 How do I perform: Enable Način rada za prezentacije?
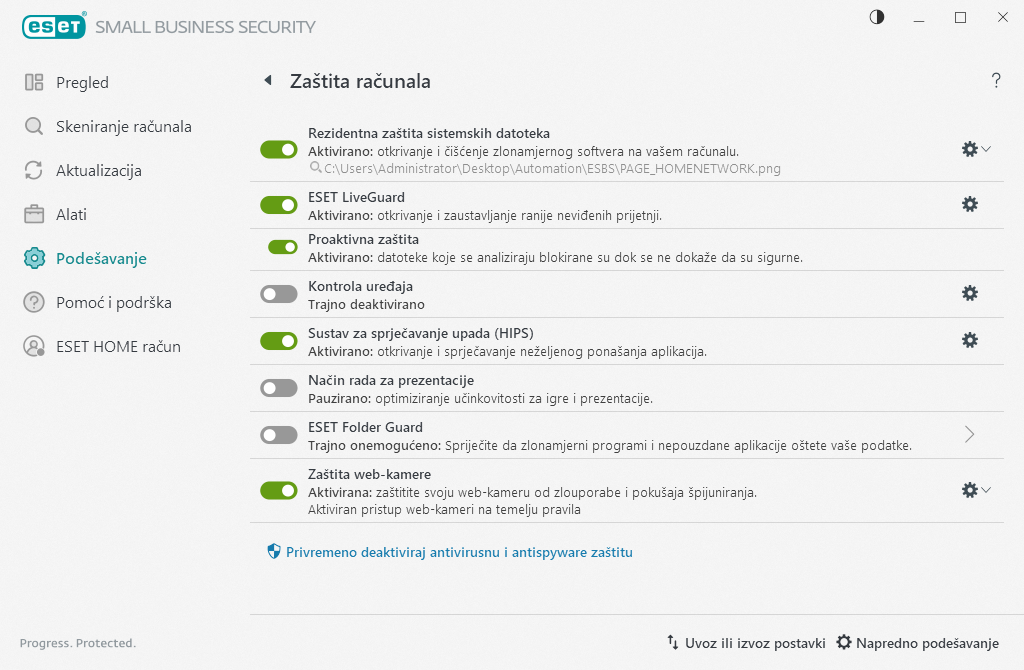[278, 387]
